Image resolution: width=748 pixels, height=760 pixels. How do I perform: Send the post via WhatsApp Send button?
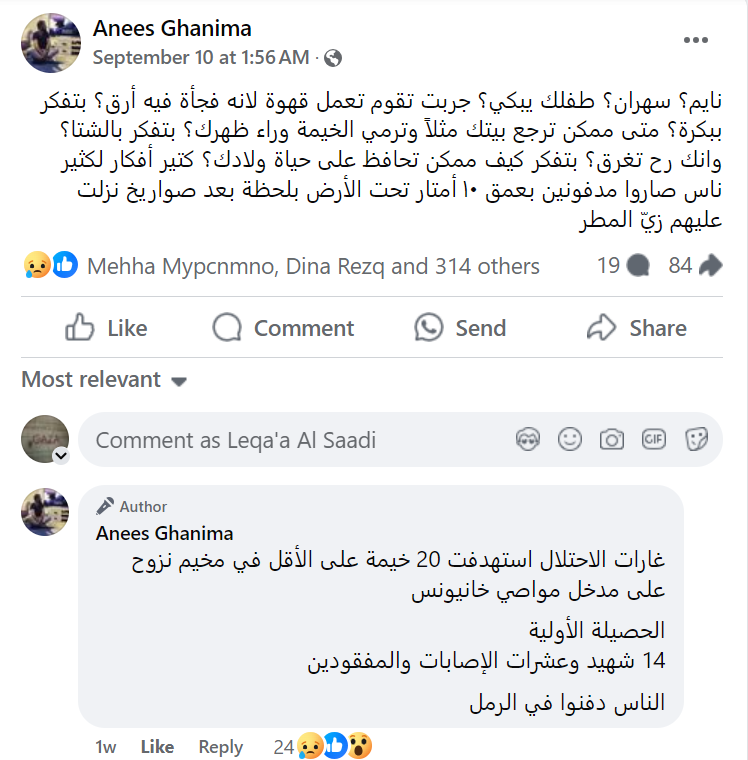pyautogui.click(x=458, y=328)
